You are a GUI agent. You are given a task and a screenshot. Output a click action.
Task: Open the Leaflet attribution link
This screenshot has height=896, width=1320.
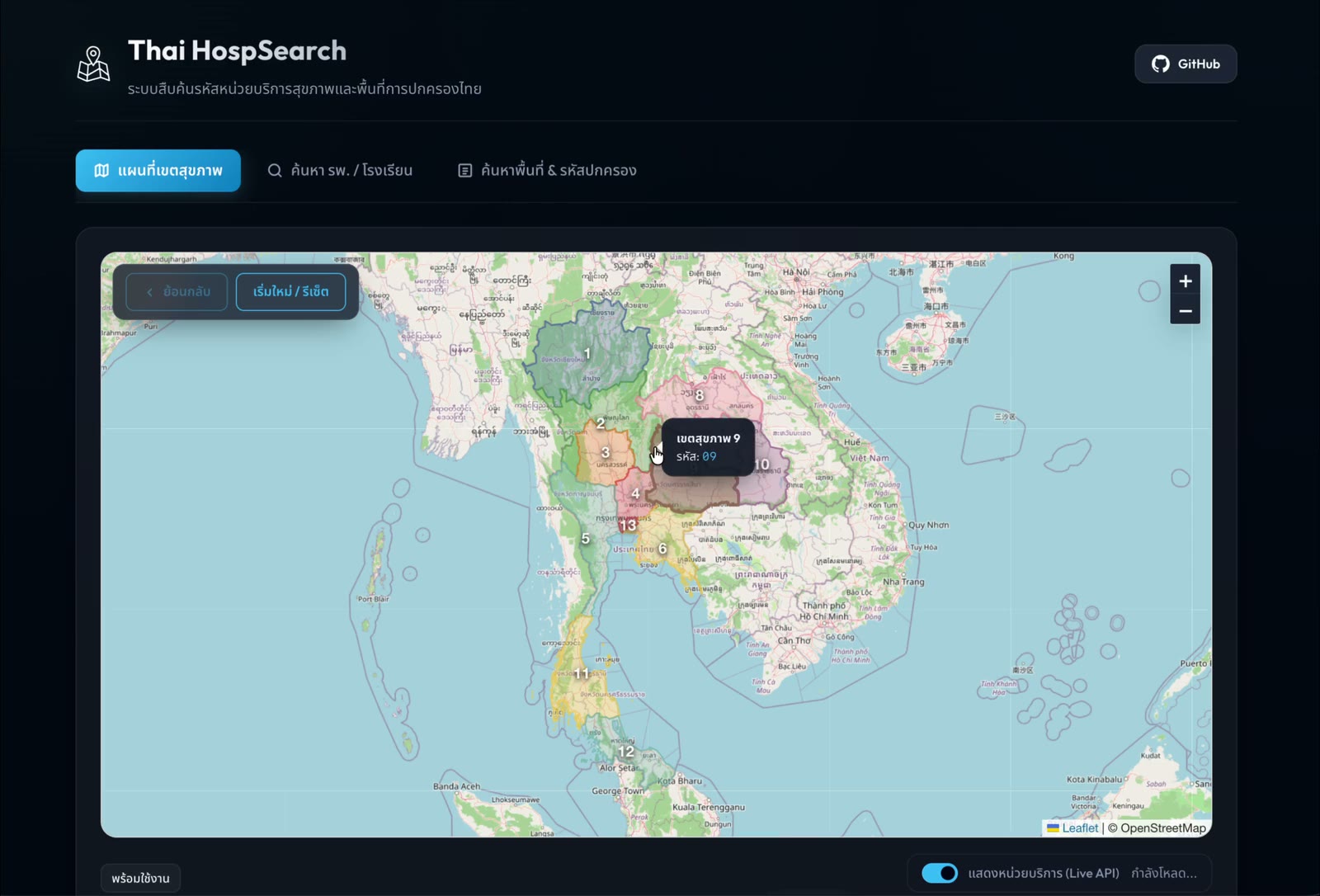[1072, 828]
